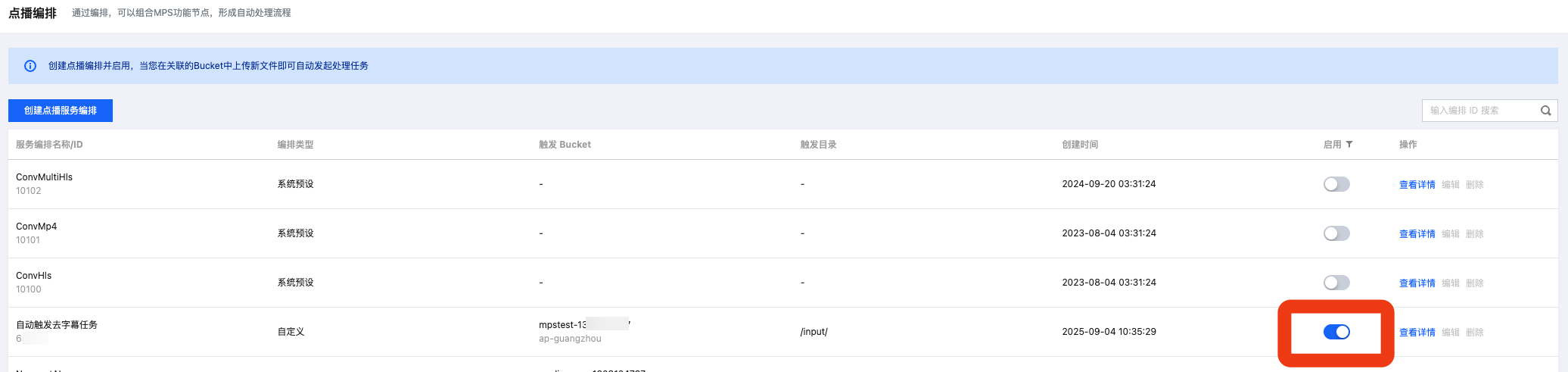This screenshot has width=1568, height=372.
Task: Click 删除 for 自动触发去字幕任务
Action: pos(1474,333)
